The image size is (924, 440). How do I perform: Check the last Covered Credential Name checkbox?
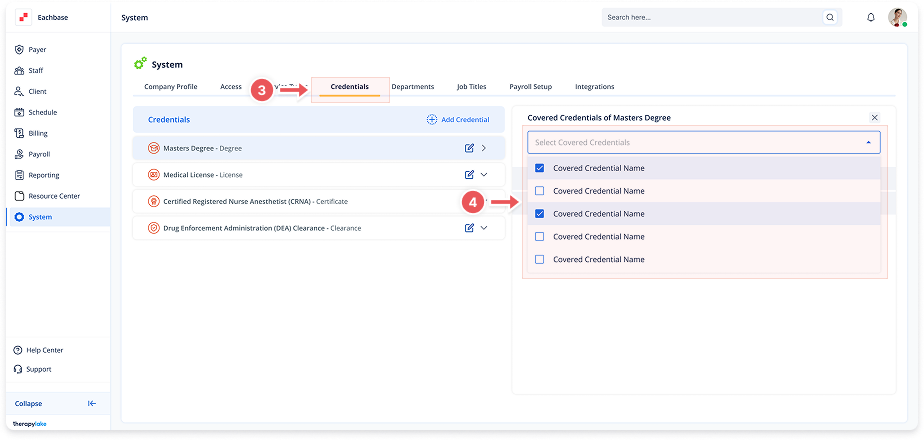click(540, 259)
